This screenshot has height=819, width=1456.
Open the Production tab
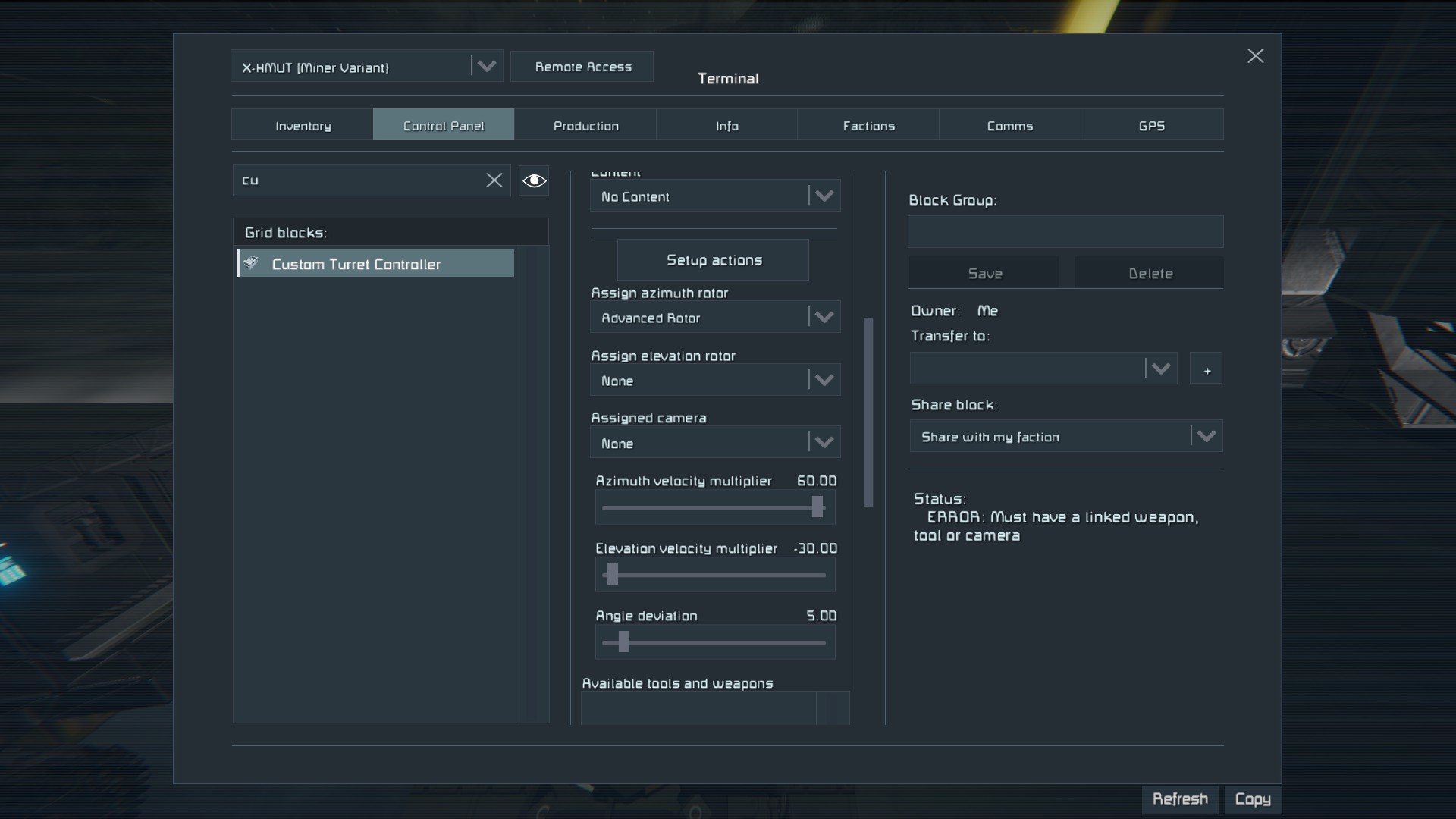585,126
